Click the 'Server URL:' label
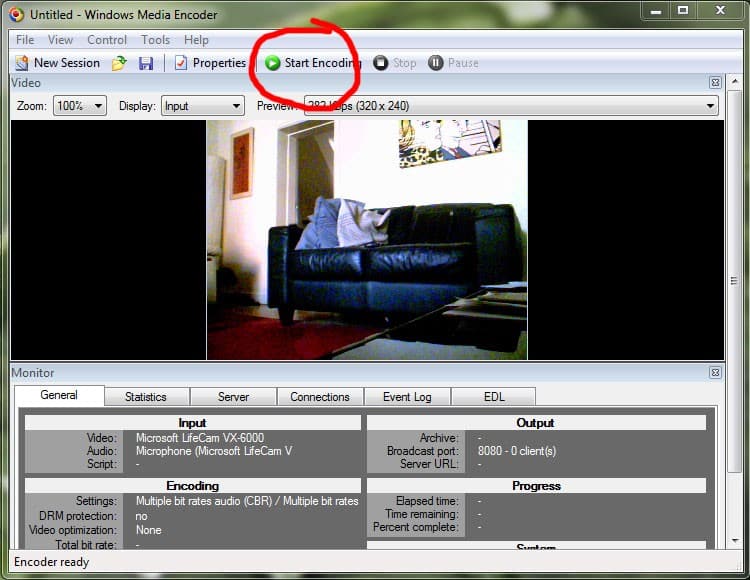750x580 pixels. [x=429, y=464]
